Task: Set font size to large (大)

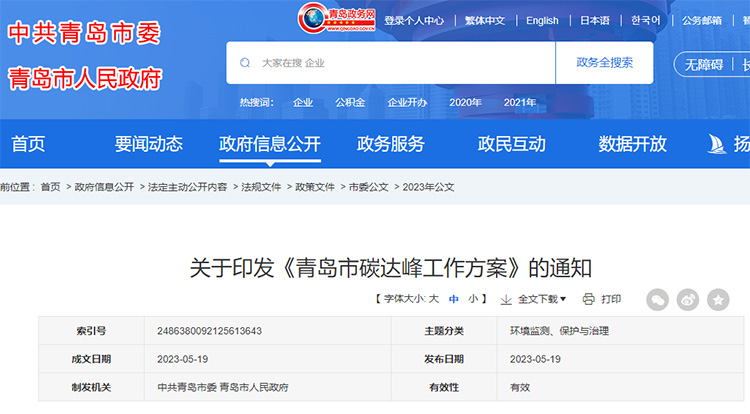Action: click(x=434, y=299)
